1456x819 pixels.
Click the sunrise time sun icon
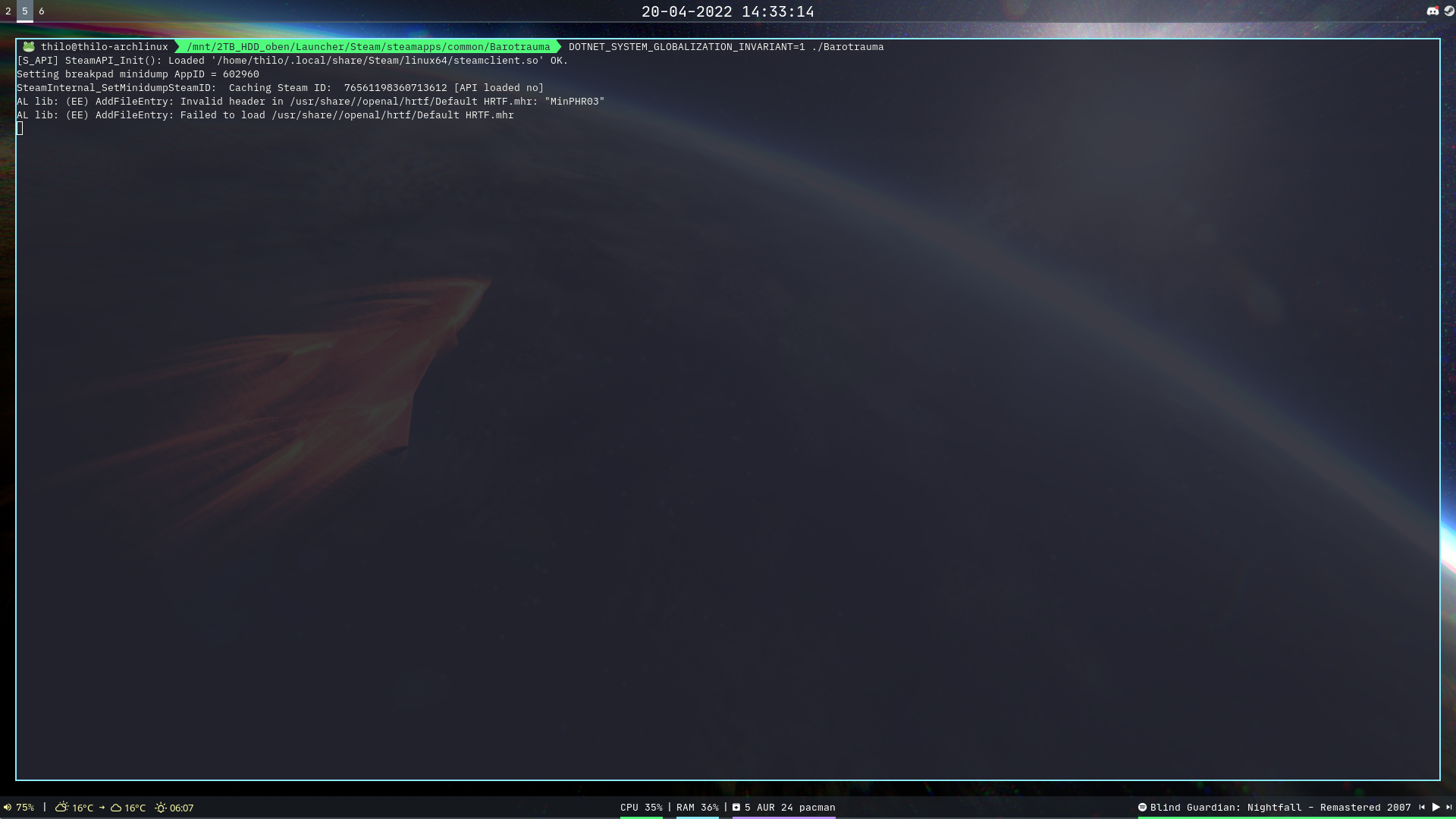click(x=161, y=808)
